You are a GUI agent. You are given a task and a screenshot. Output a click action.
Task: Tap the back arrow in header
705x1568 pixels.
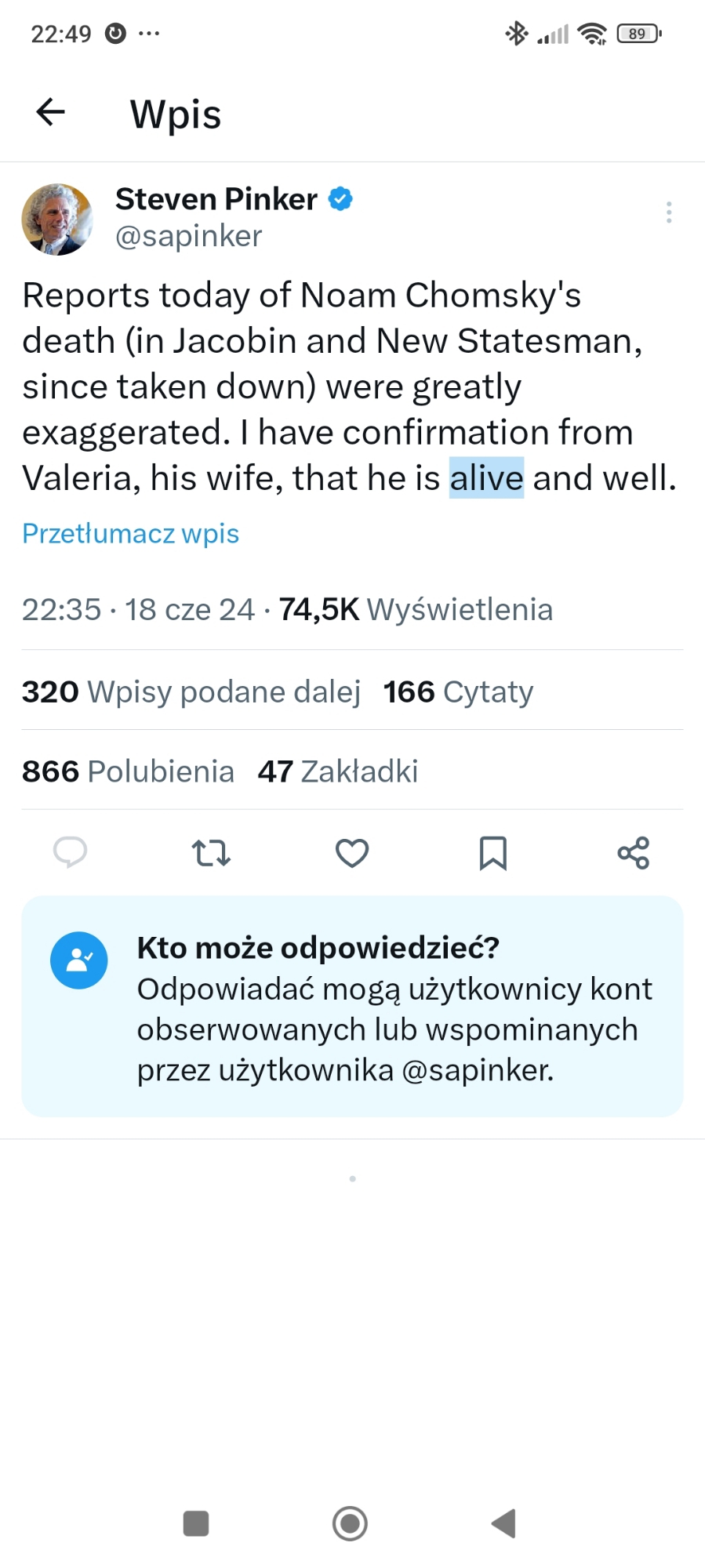point(51,112)
